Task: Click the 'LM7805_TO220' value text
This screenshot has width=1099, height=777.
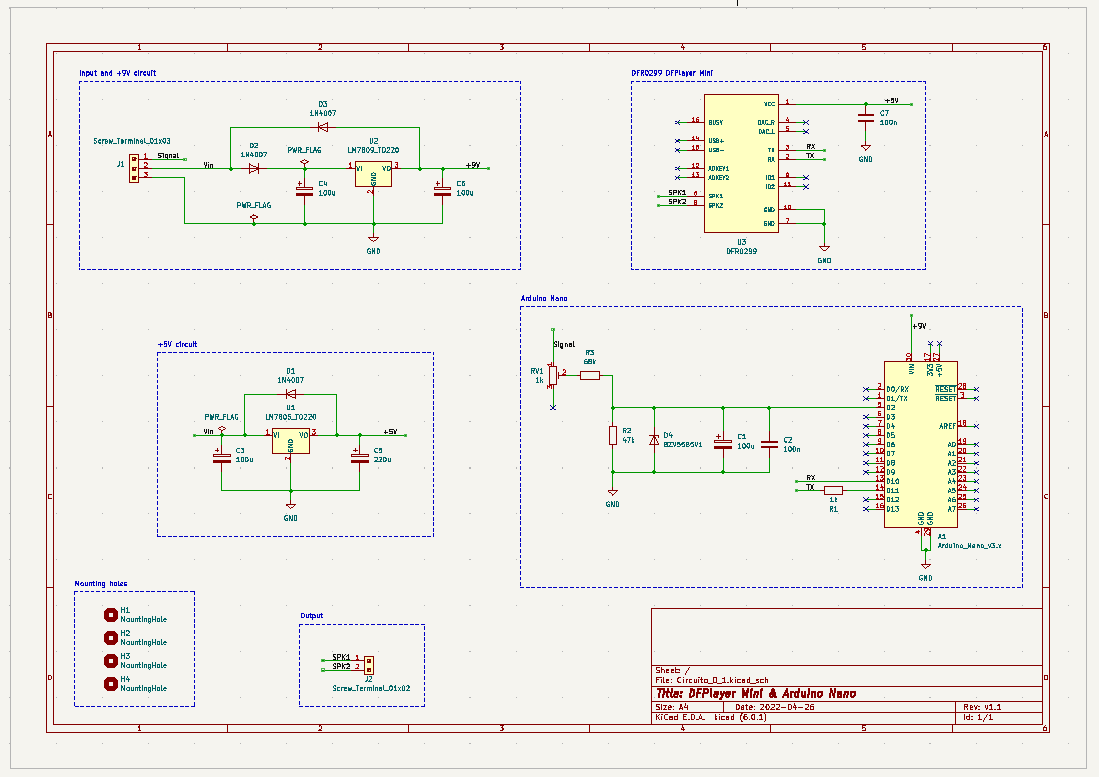Action: coord(291,417)
